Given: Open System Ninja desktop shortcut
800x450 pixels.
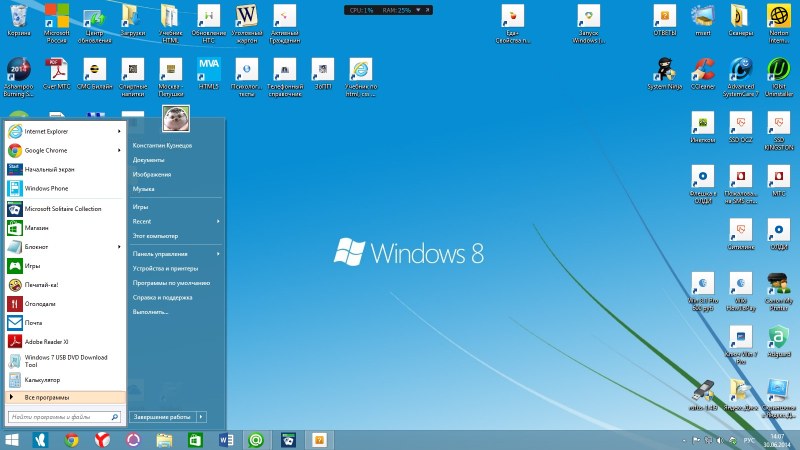Looking at the screenshot, I should click(666, 68).
